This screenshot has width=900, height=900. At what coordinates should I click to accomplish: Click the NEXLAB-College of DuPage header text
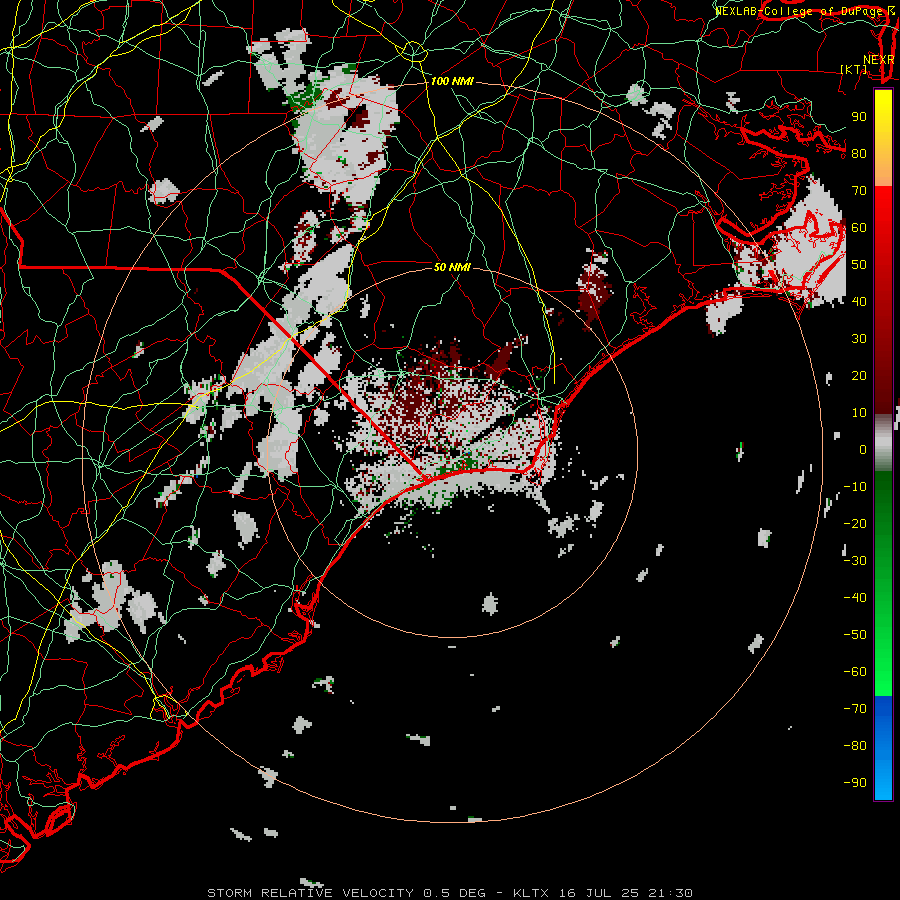point(804,11)
